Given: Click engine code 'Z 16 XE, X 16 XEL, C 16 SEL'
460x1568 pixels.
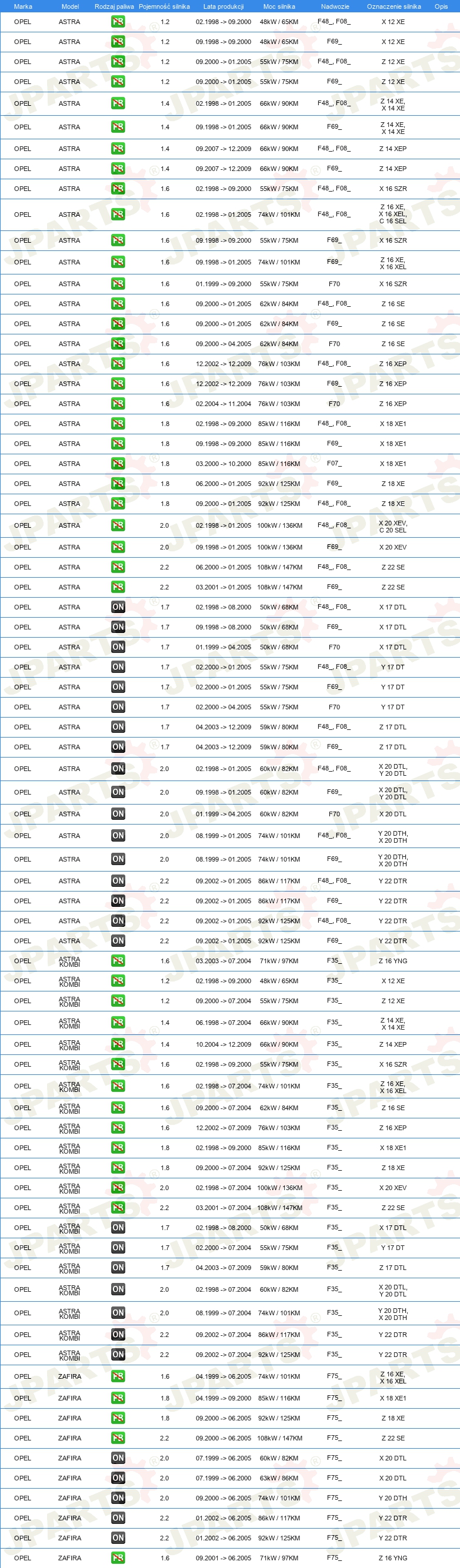Looking at the screenshot, I should pyautogui.click(x=393, y=215).
